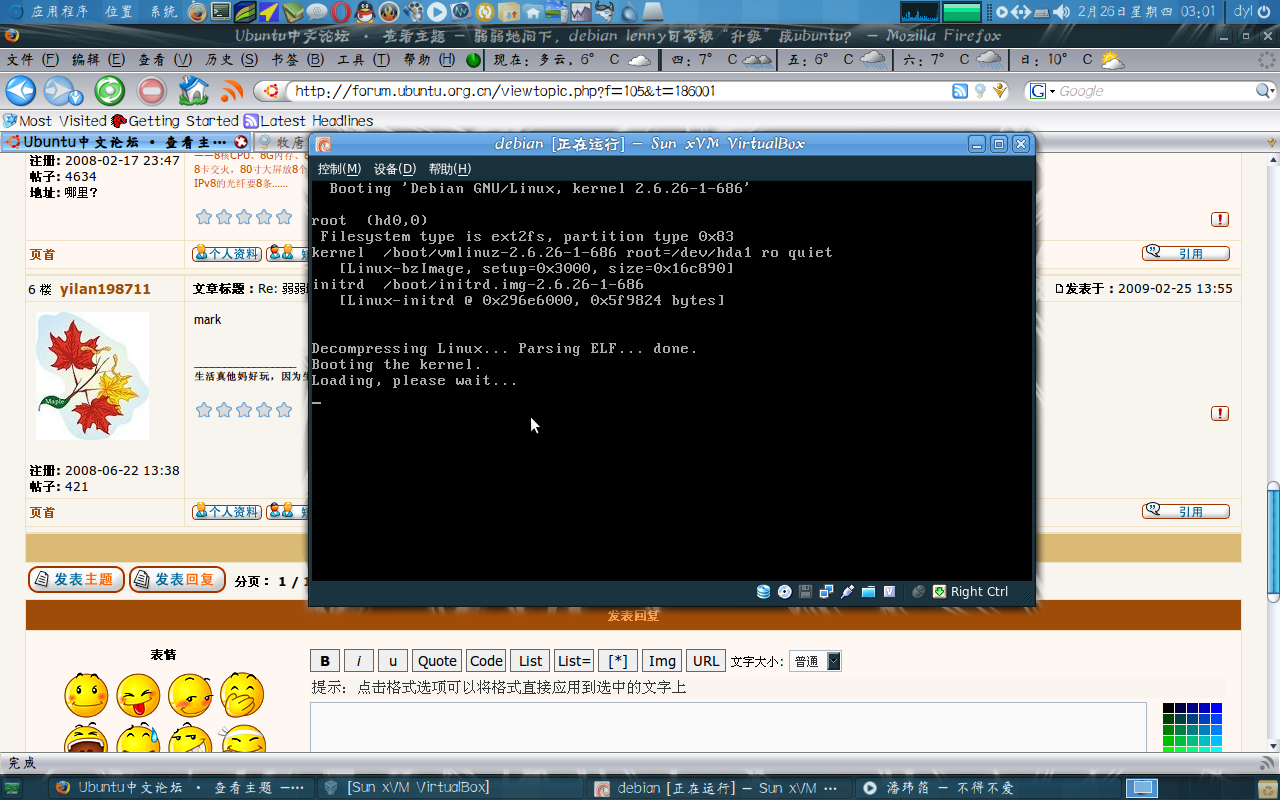1280x800 pixels.
Task: Click the VirtualBox mouse capture indicator icon
Action: pos(919,591)
